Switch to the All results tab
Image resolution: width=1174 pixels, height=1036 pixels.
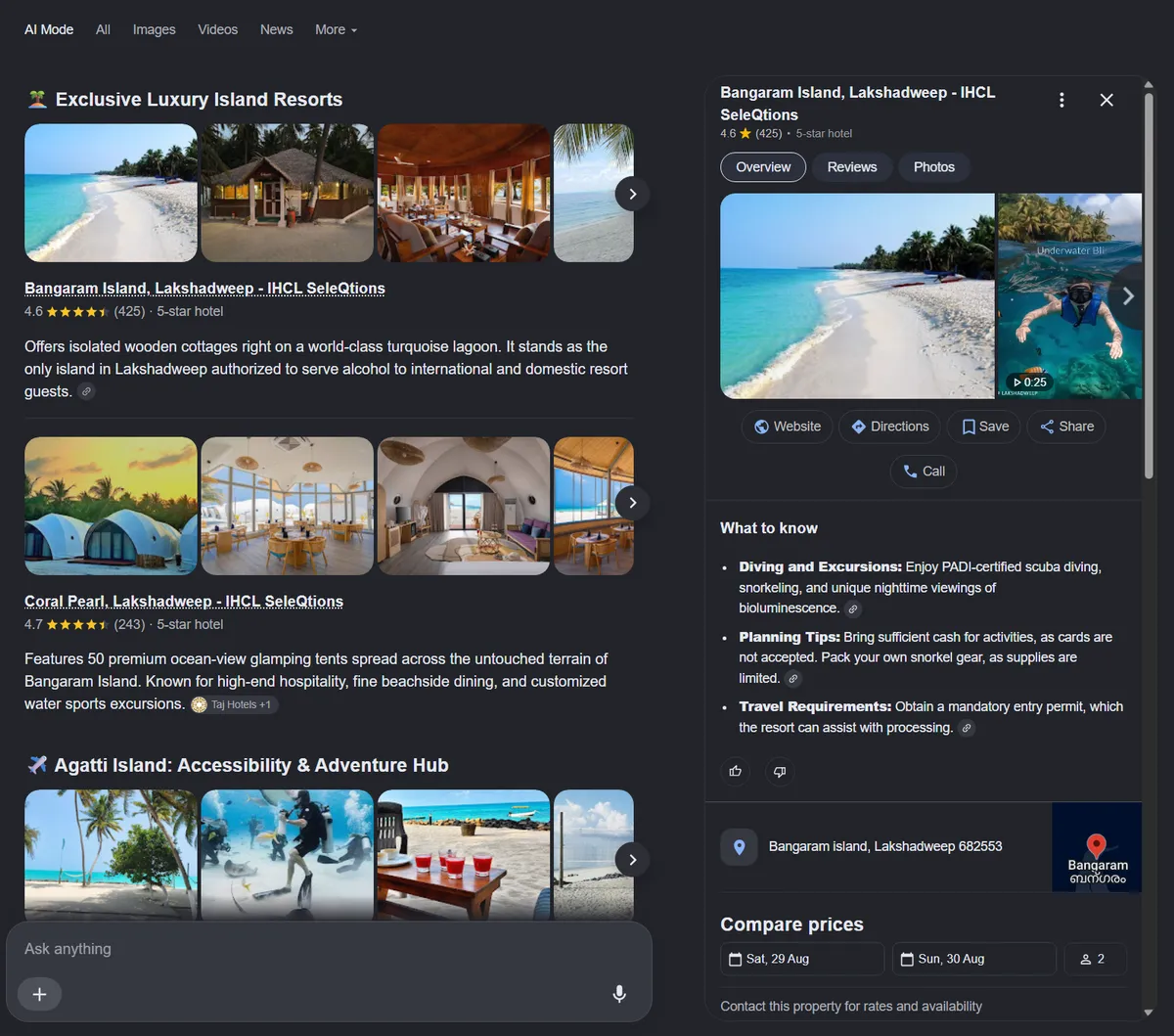pyautogui.click(x=103, y=29)
